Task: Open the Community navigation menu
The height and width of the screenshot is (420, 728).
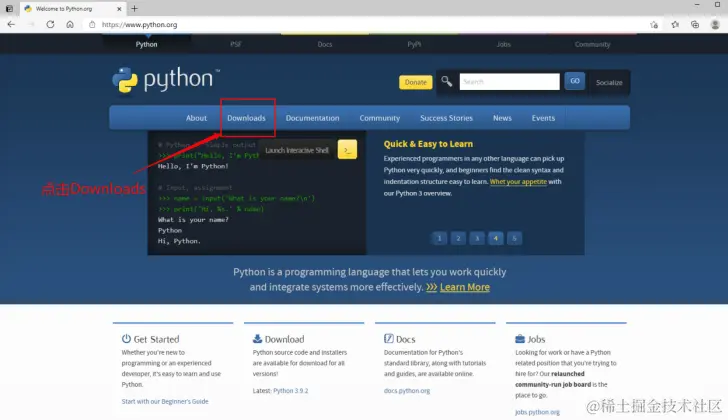Action: [x=380, y=118]
